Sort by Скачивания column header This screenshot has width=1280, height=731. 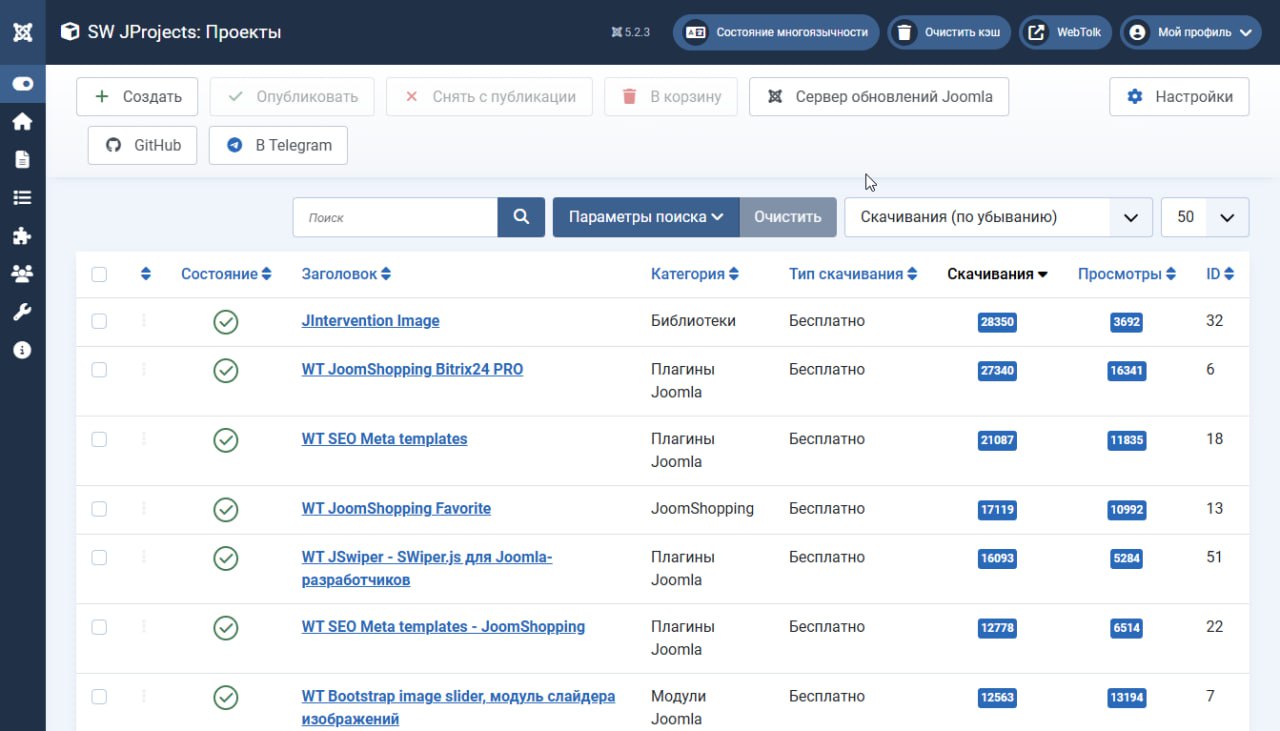pos(997,274)
